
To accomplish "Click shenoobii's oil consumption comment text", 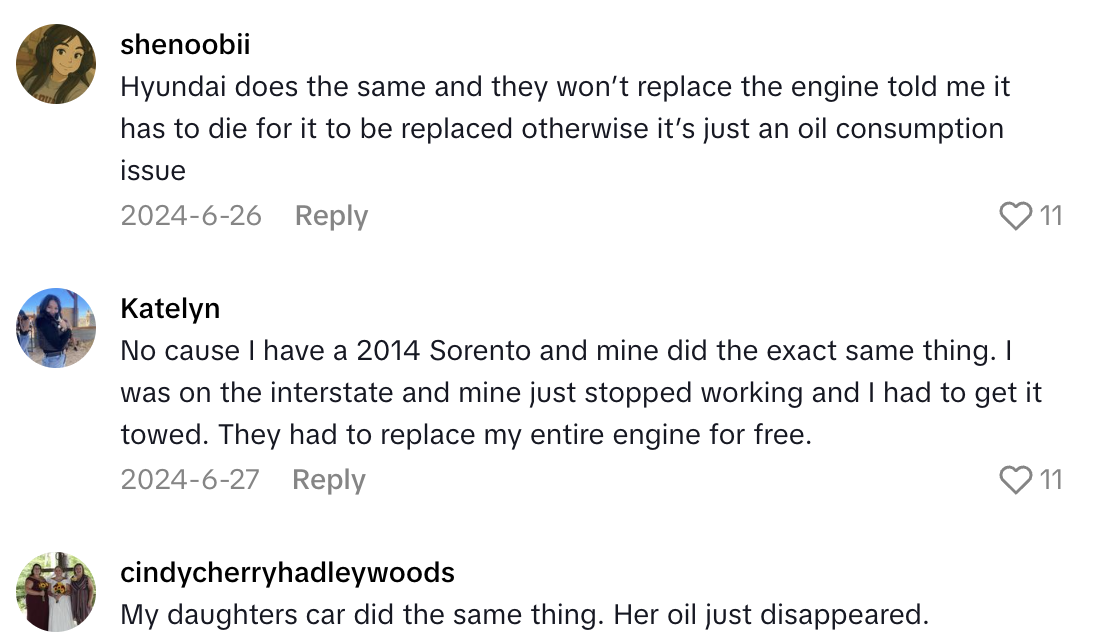I will 560,128.
